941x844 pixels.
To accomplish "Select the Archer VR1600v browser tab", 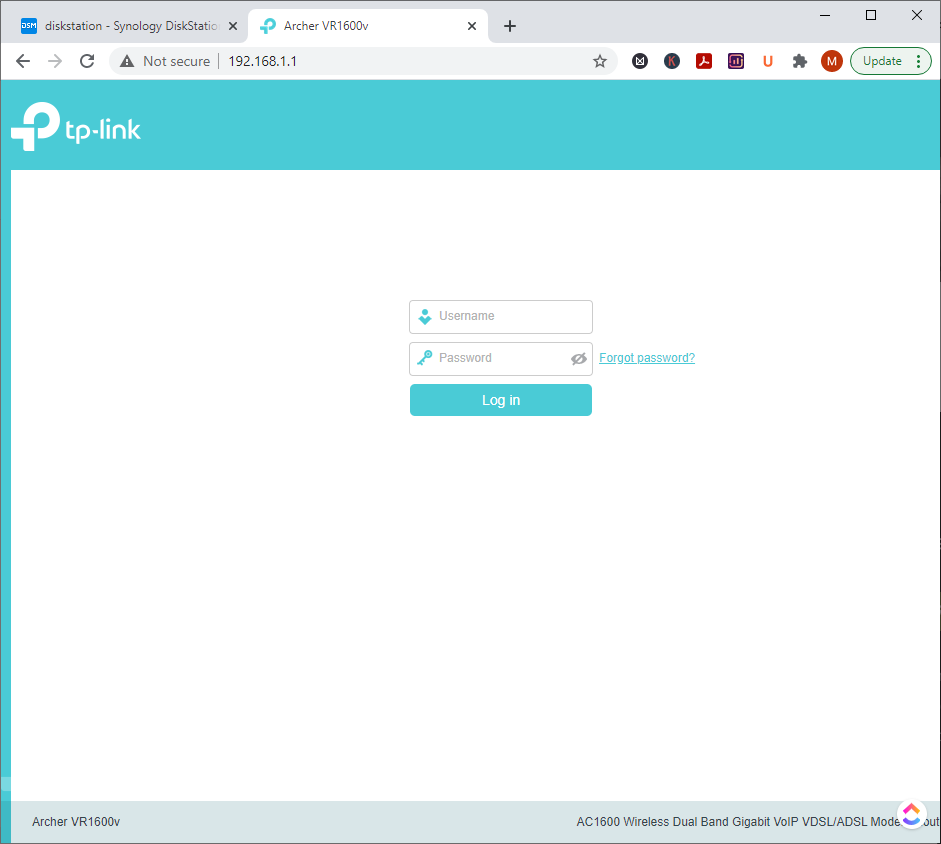I will pyautogui.click(x=368, y=26).
